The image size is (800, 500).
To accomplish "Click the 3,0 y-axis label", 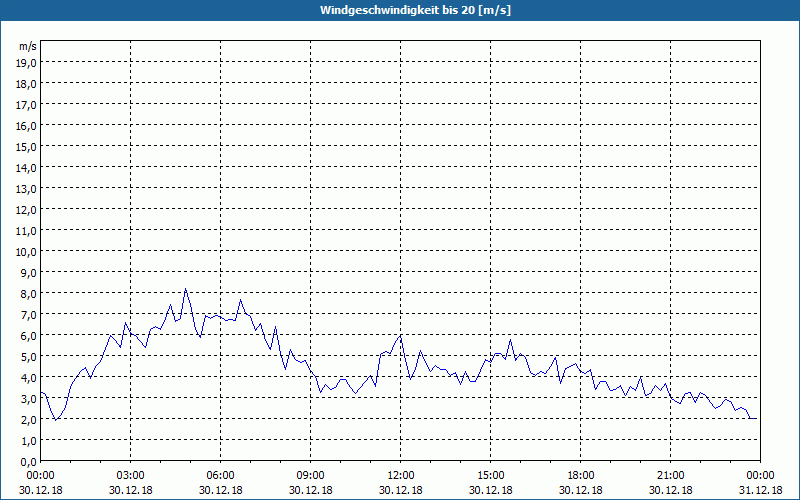I will pos(29,399).
